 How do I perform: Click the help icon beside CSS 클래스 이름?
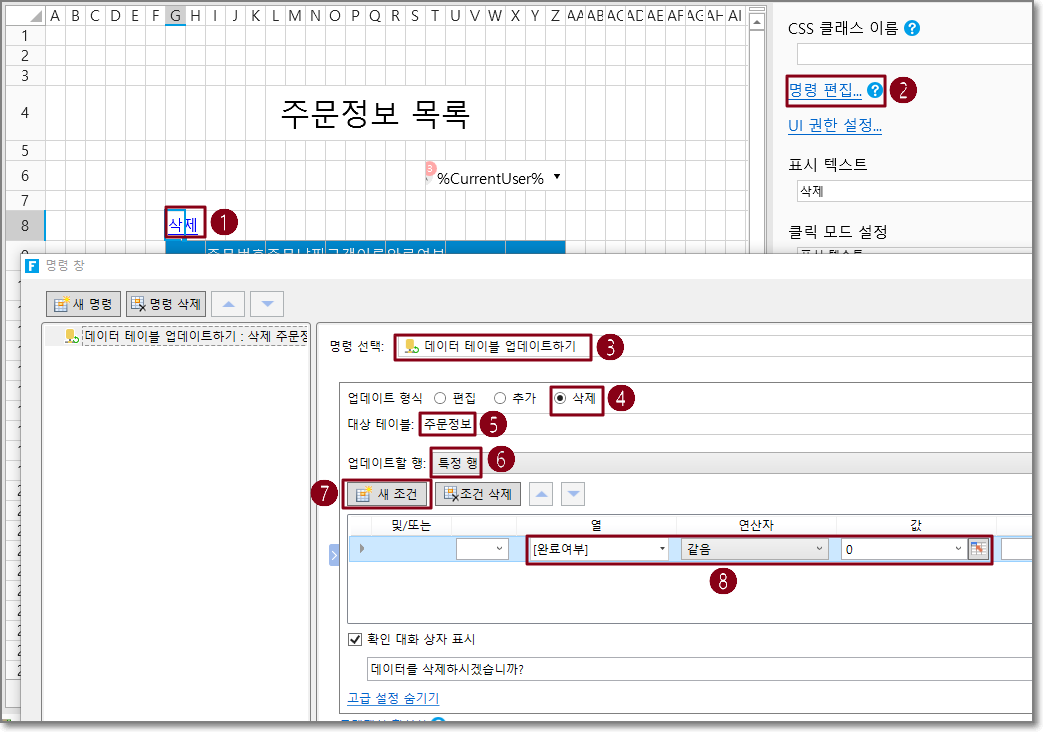click(x=911, y=28)
